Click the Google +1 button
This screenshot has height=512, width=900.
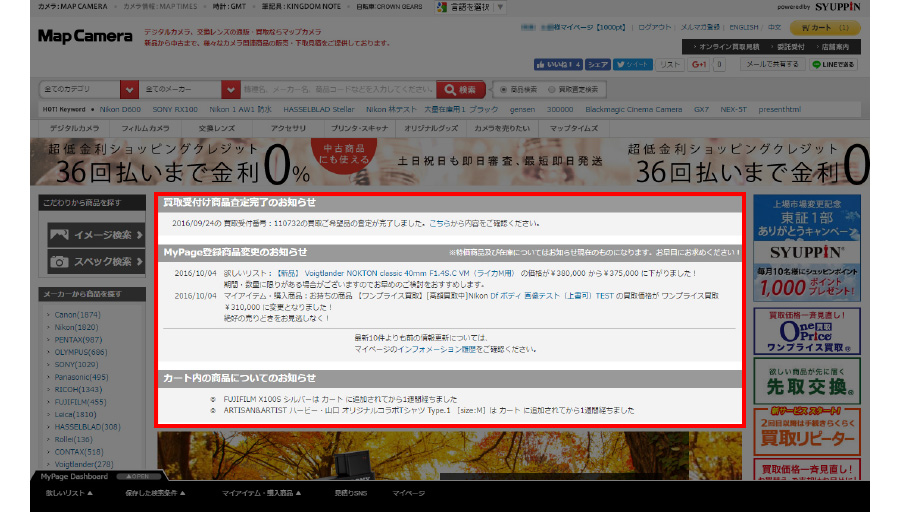[x=699, y=64]
